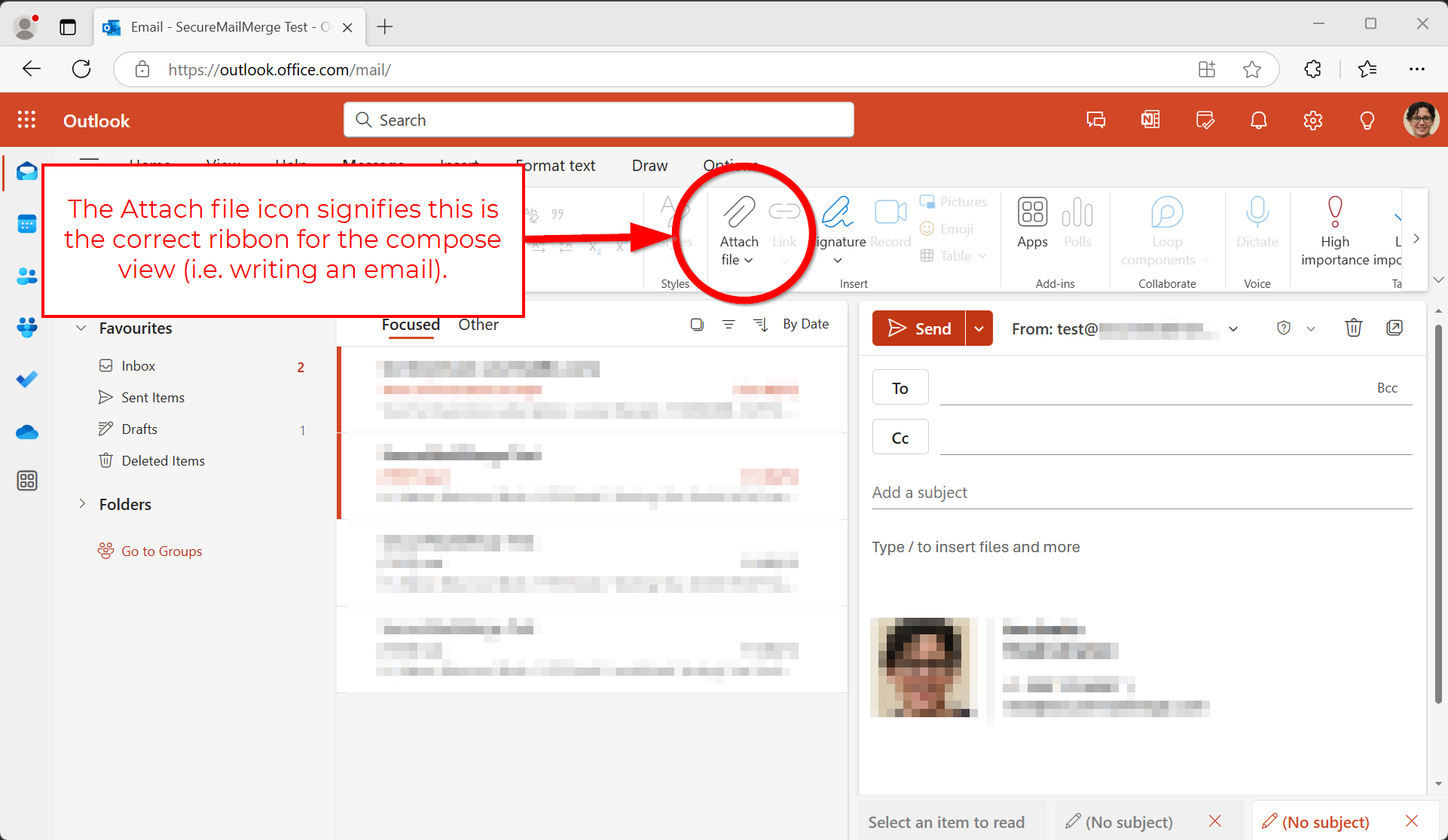Expand the Folders tree section
This screenshot has width=1448, height=840.
[x=82, y=504]
